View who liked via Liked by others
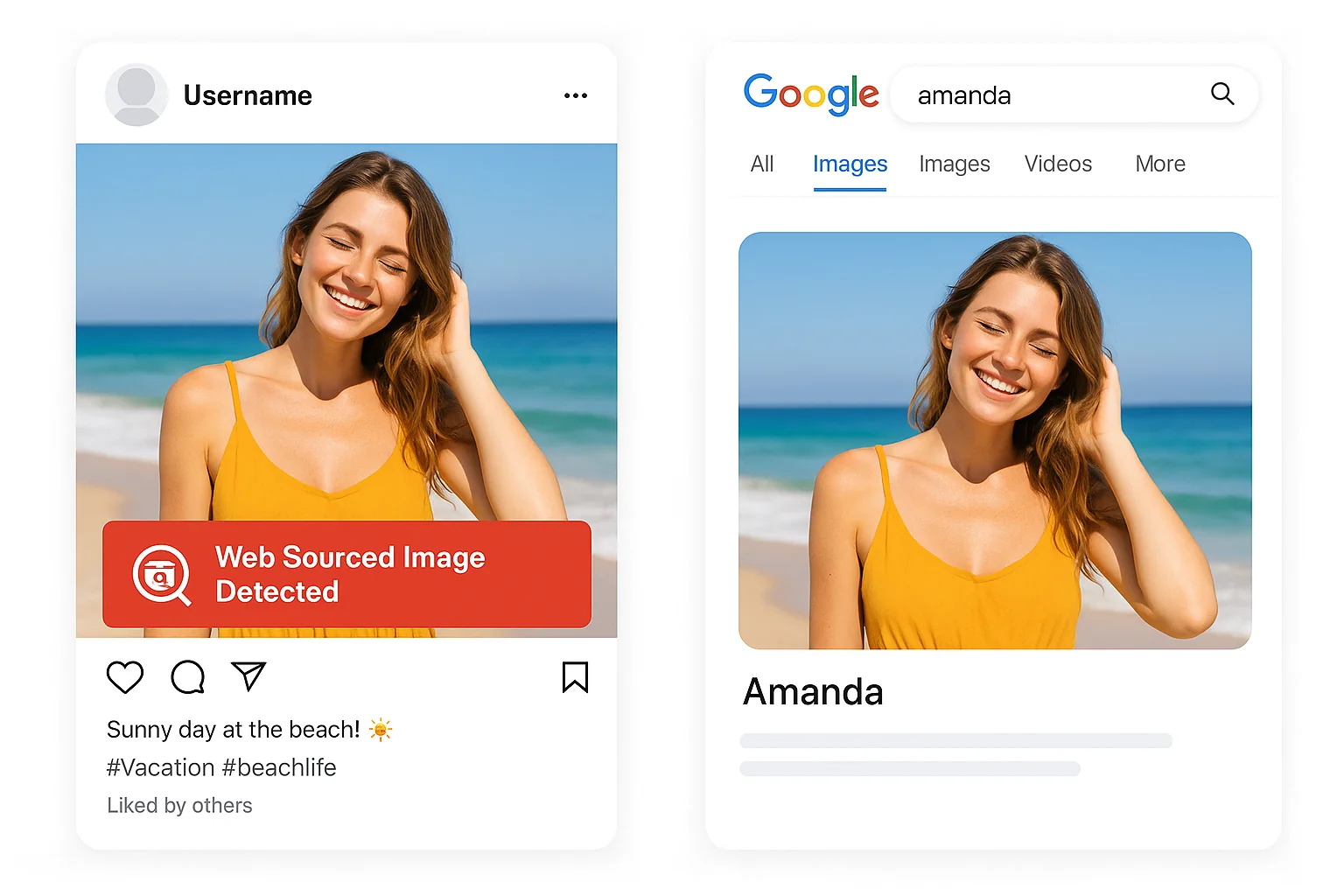Image resolution: width=1344 pixels, height=896 pixels. click(x=179, y=805)
